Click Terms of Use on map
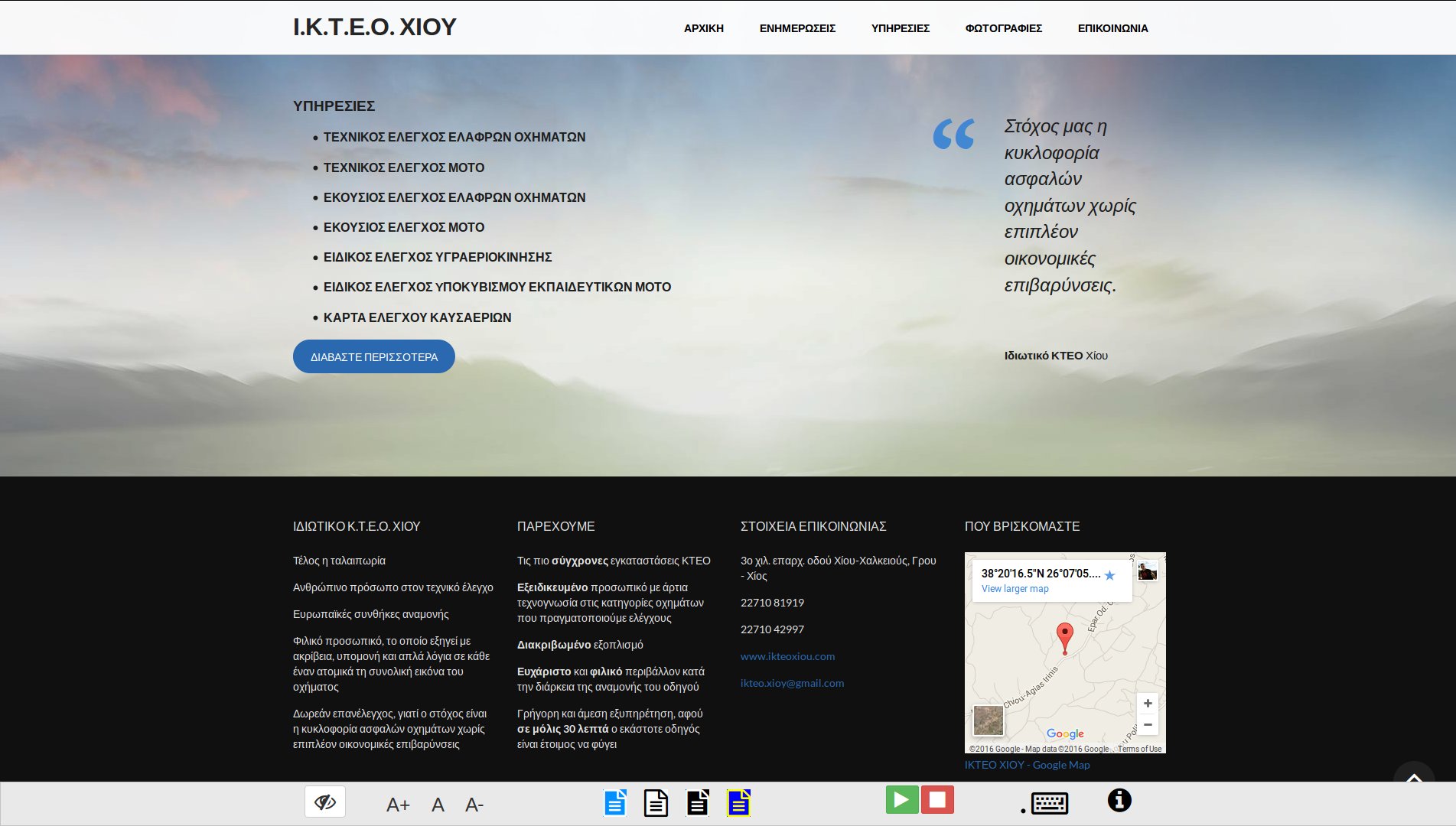This screenshot has height=826, width=1456. pos(1139,749)
